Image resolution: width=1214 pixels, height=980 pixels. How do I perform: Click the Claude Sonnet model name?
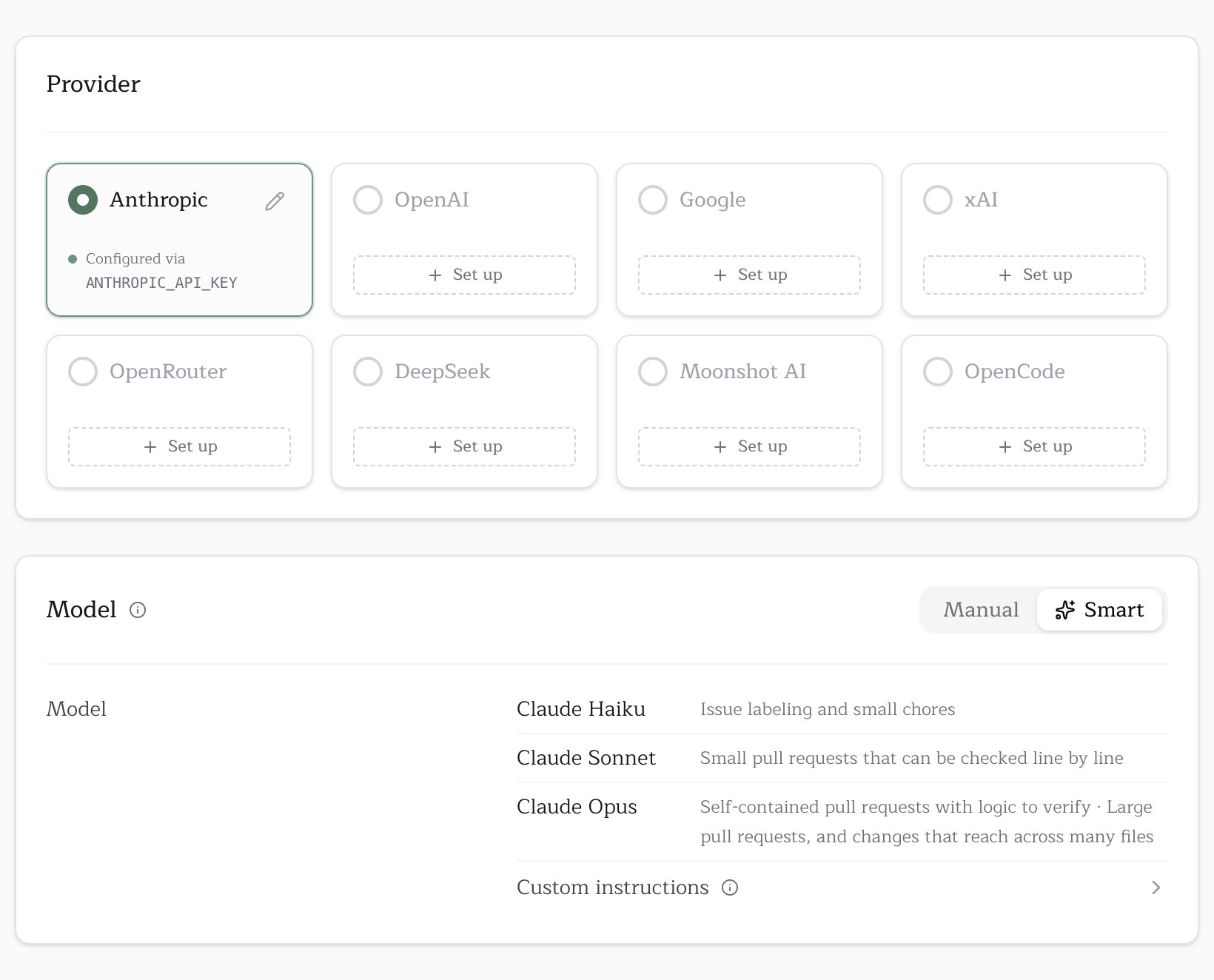586,758
